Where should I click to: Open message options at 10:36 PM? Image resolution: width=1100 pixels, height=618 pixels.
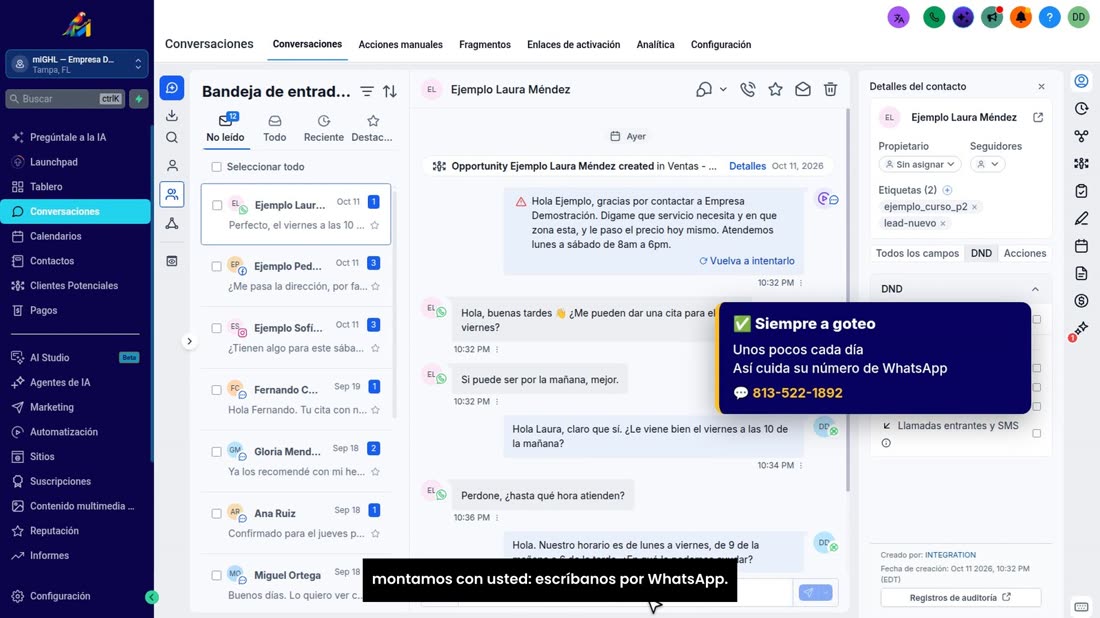pyautogui.click(x=497, y=518)
